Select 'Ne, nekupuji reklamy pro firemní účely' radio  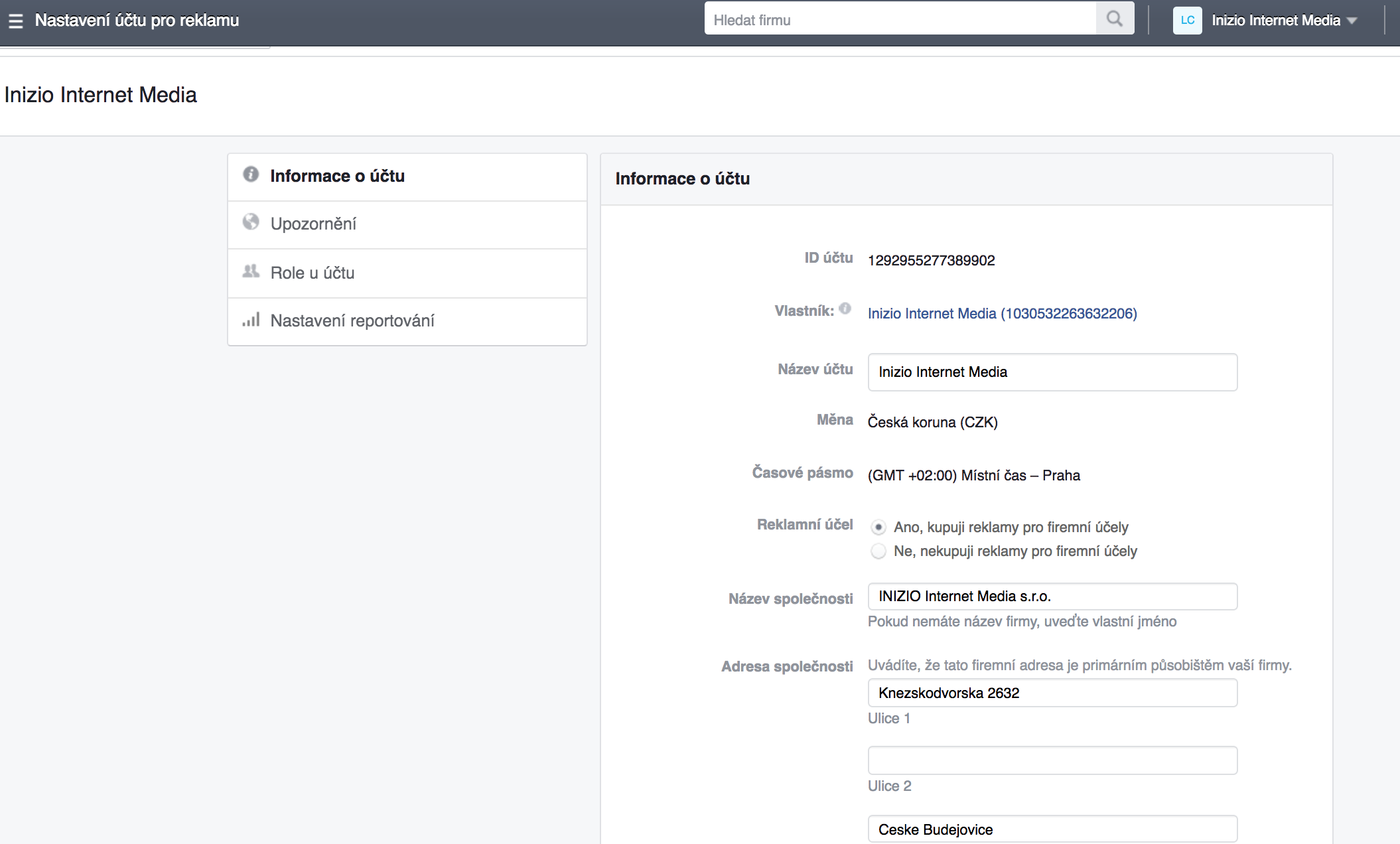(878, 551)
